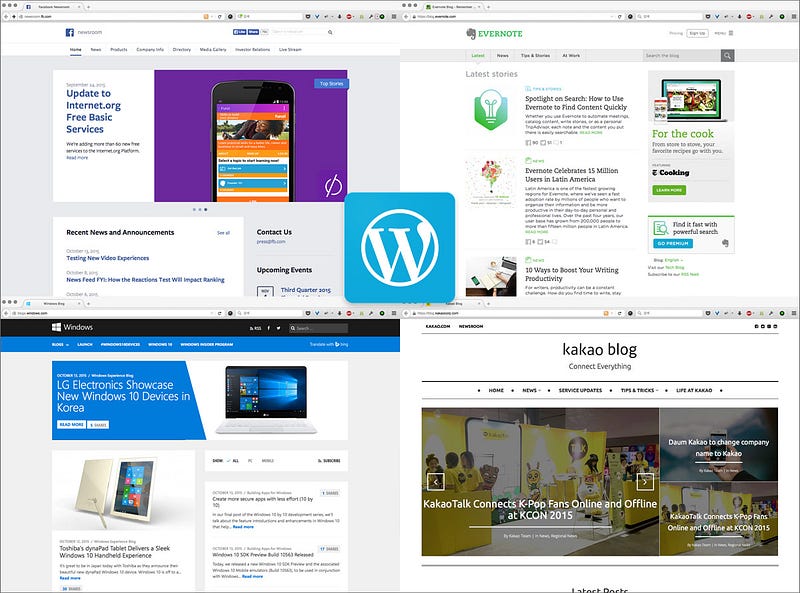Reload the Kakao Blog browser window
The width and height of the screenshot is (800, 593).
[619, 313]
